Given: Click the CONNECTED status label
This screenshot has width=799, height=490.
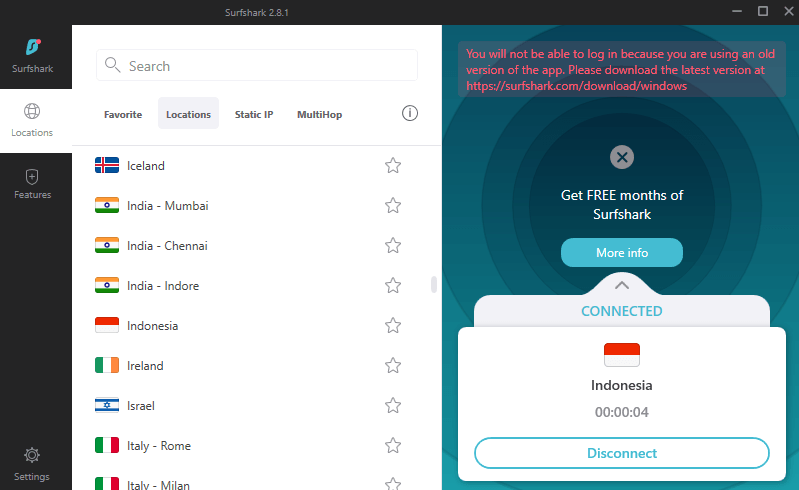Looking at the screenshot, I should [622, 311].
